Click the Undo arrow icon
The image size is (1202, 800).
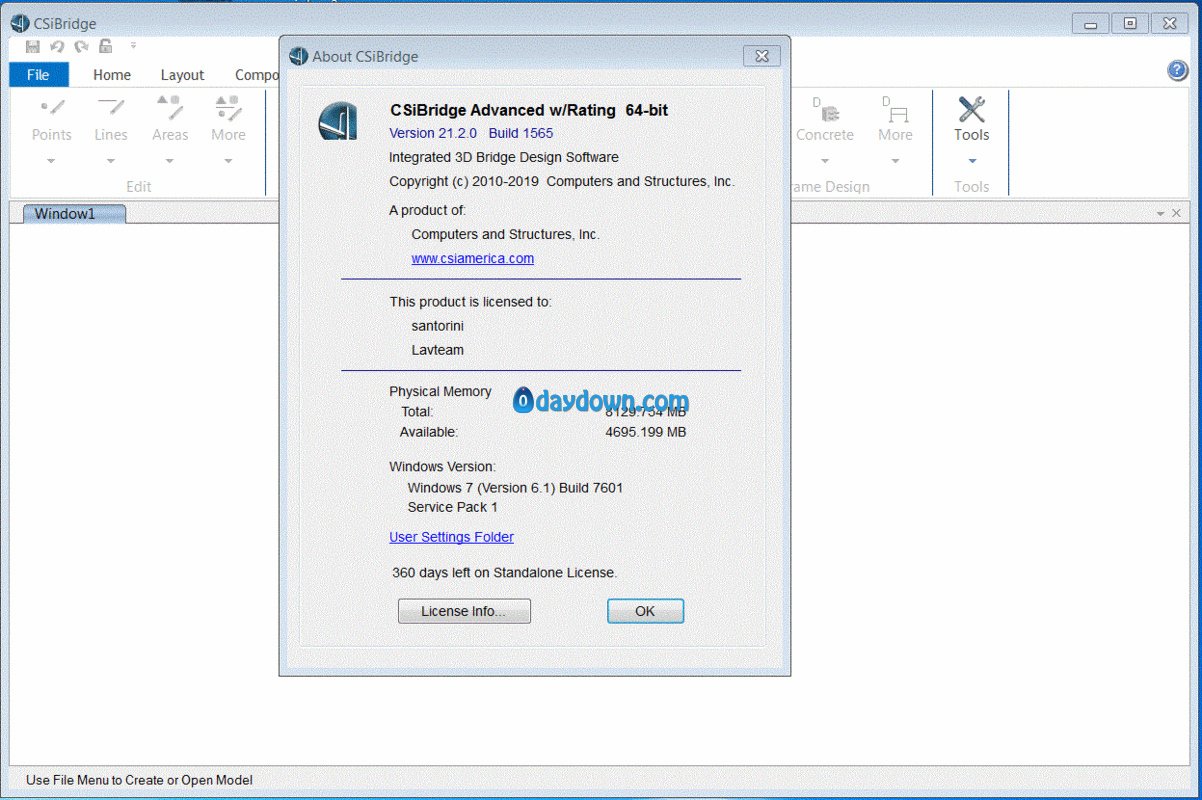pos(57,46)
